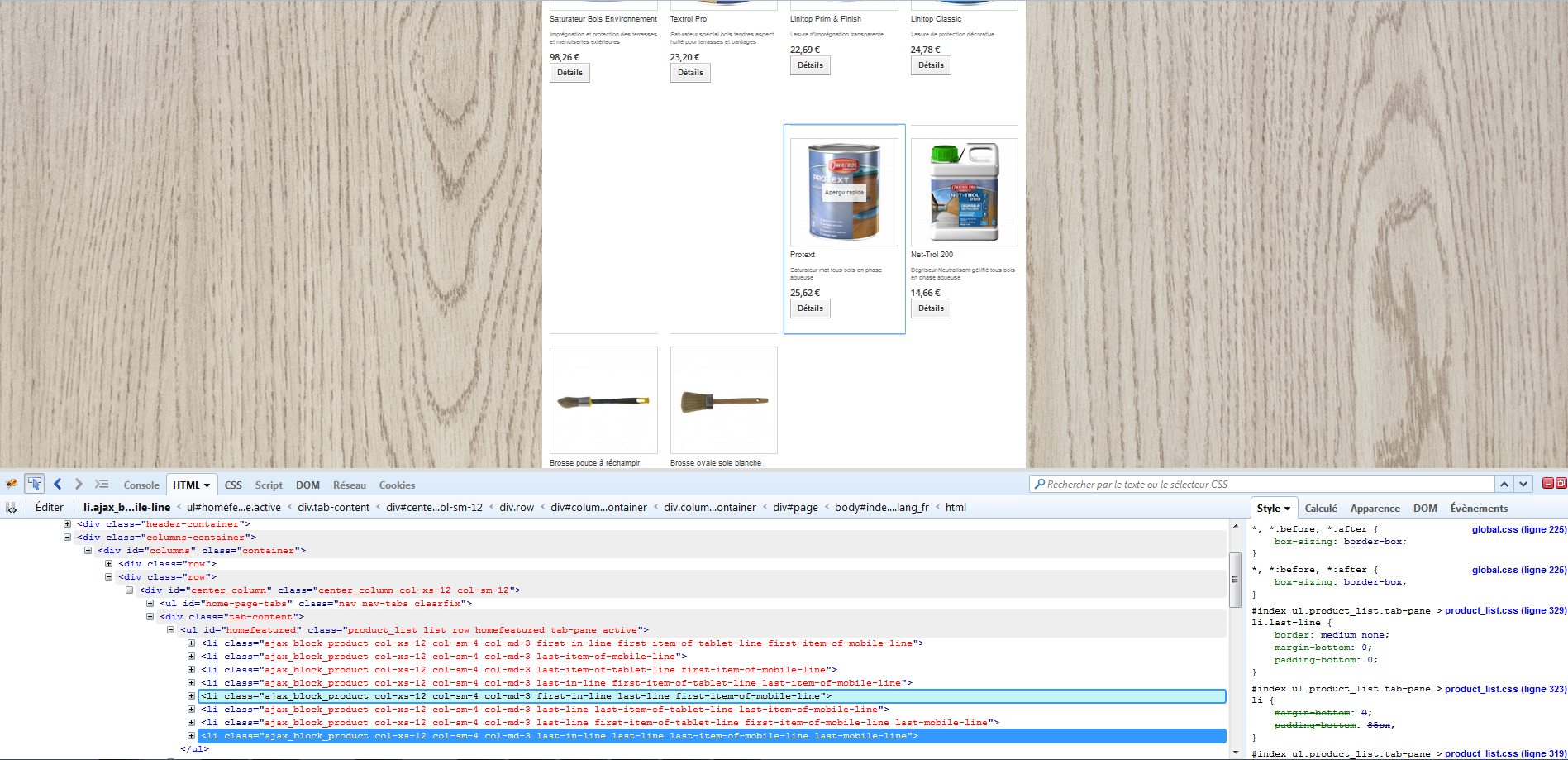Viewport: 1568px width, 760px height.
Task: Click Détails button for Linitop Classic
Action: pyautogui.click(x=931, y=65)
